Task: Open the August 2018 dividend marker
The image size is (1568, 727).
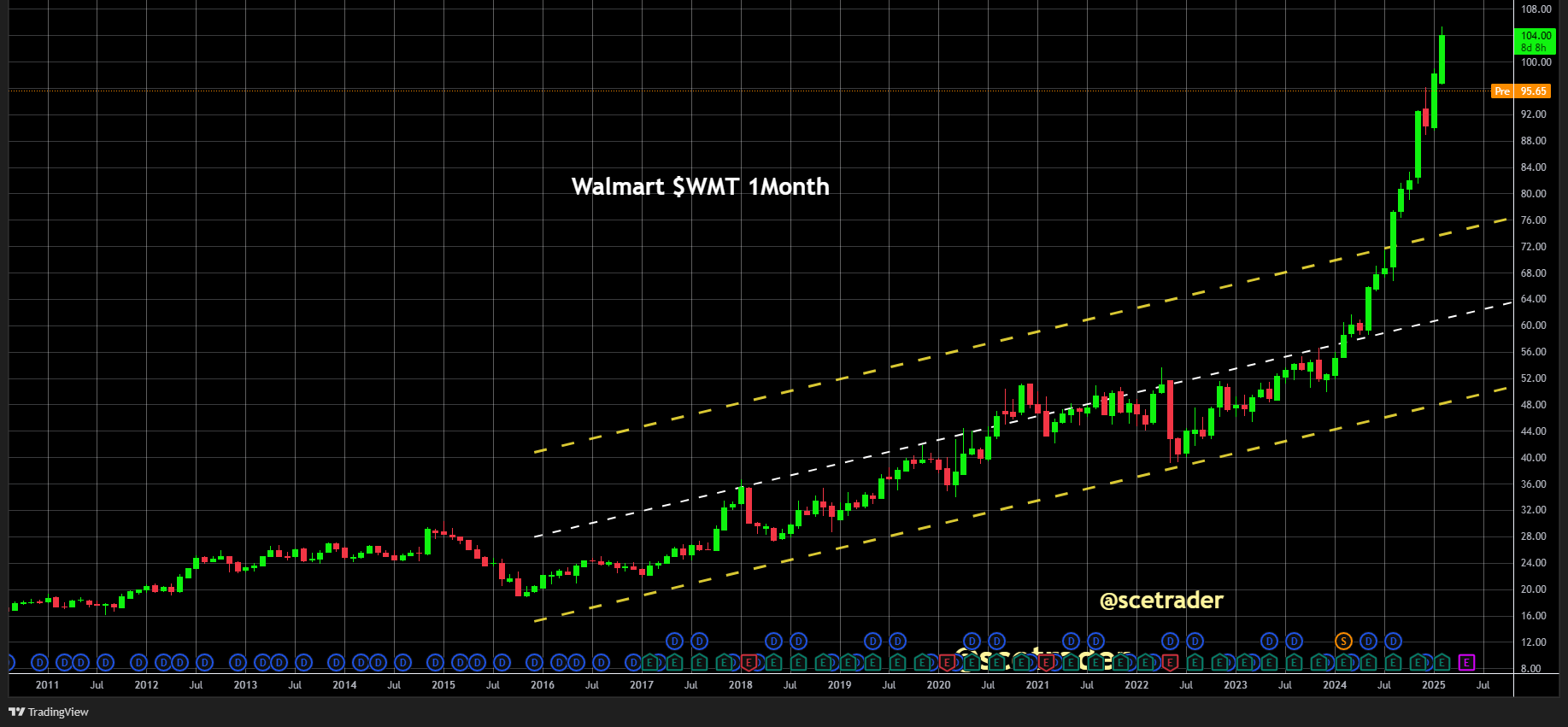Action: (798, 641)
